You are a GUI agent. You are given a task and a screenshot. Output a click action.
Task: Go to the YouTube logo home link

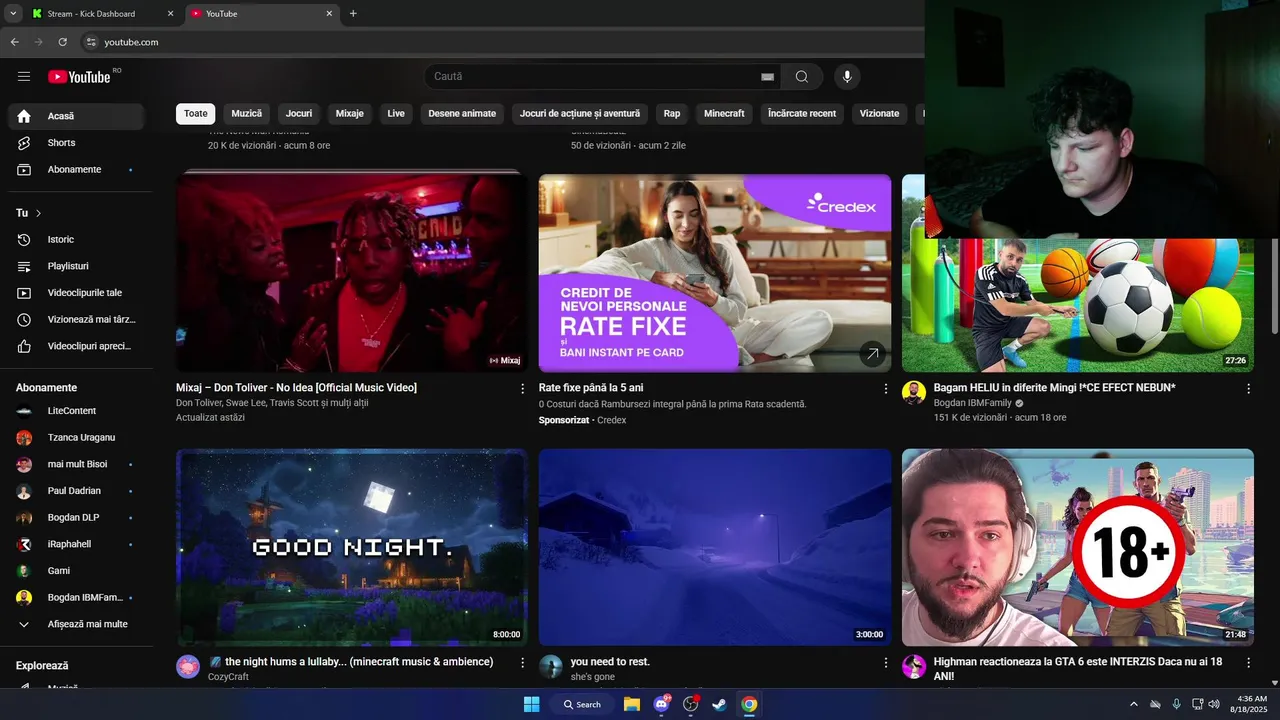80,76
